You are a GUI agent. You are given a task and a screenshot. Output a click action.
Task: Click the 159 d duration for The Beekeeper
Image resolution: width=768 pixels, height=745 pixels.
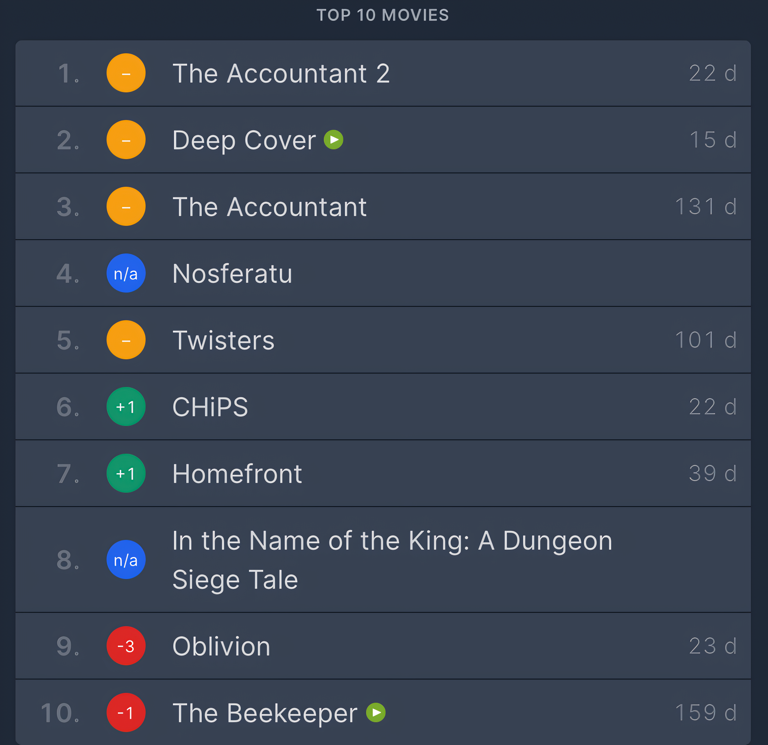click(706, 713)
